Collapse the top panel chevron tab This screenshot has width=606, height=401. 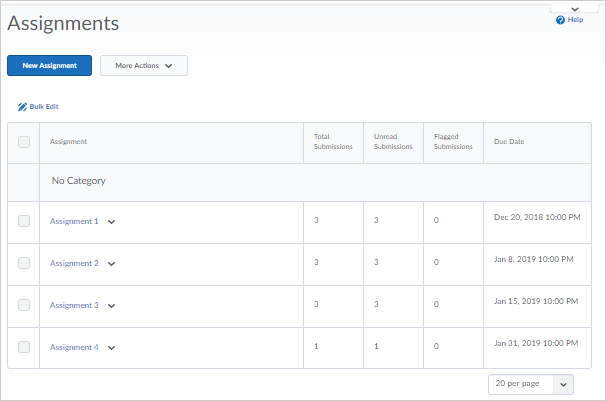[574, 8]
